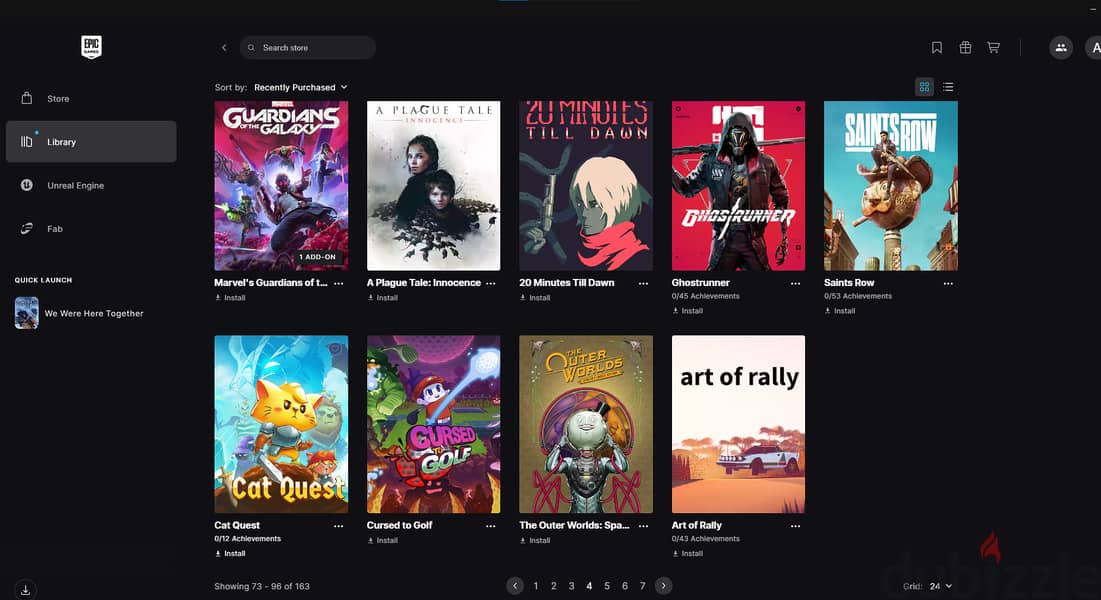The height and width of the screenshot is (600, 1101).
Task: Open options menu for A Plague Tale
Action: pos(491,283)
